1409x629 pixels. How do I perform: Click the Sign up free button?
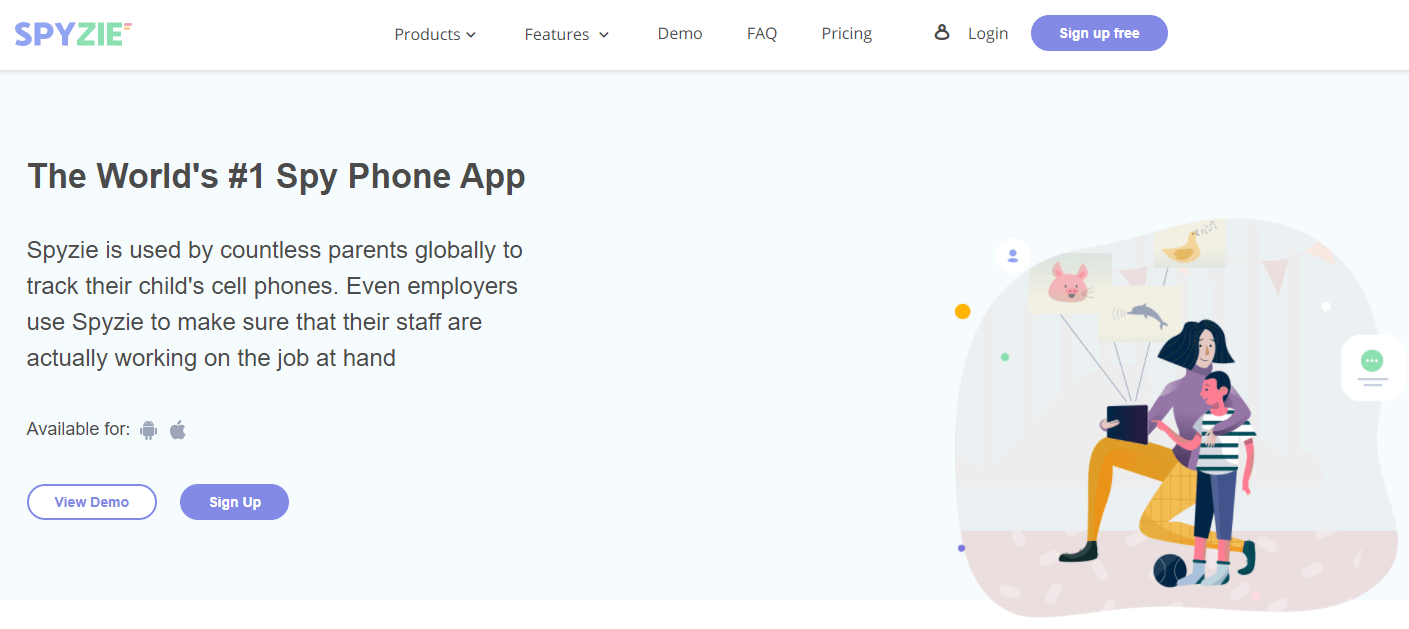[1099, 33]
